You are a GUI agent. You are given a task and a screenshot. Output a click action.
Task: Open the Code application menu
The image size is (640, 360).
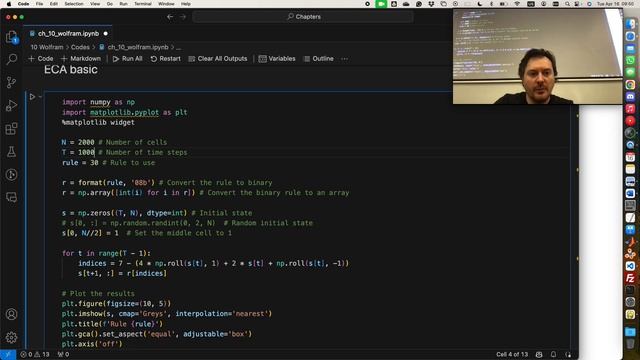pyautogui.click(x=23, y=4)
